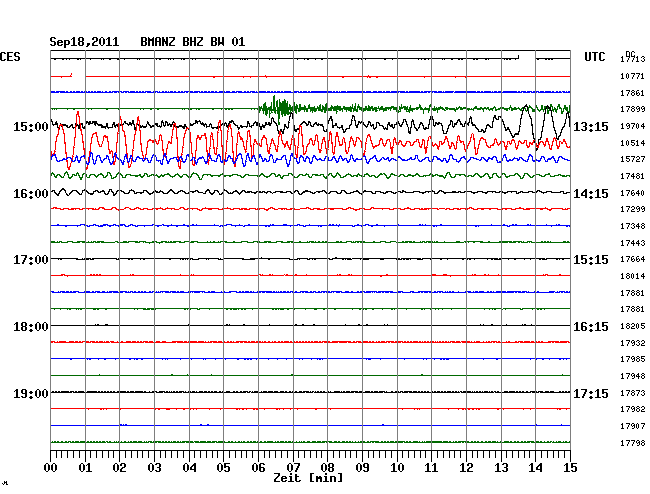The image size is (650, 494).
Task: Click the DC offset value 17664
Action: click(633, 259)
